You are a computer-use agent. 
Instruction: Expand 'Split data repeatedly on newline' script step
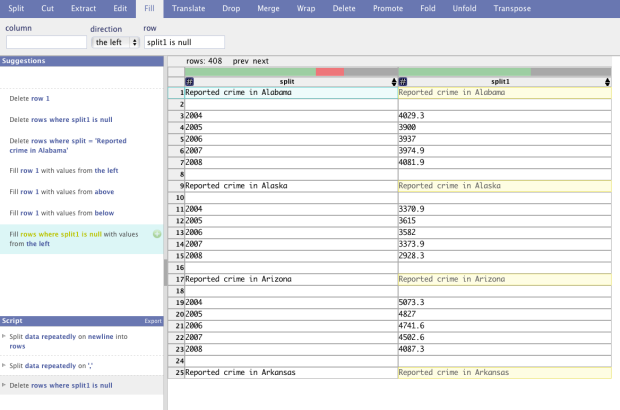click(x=4, y=336)
